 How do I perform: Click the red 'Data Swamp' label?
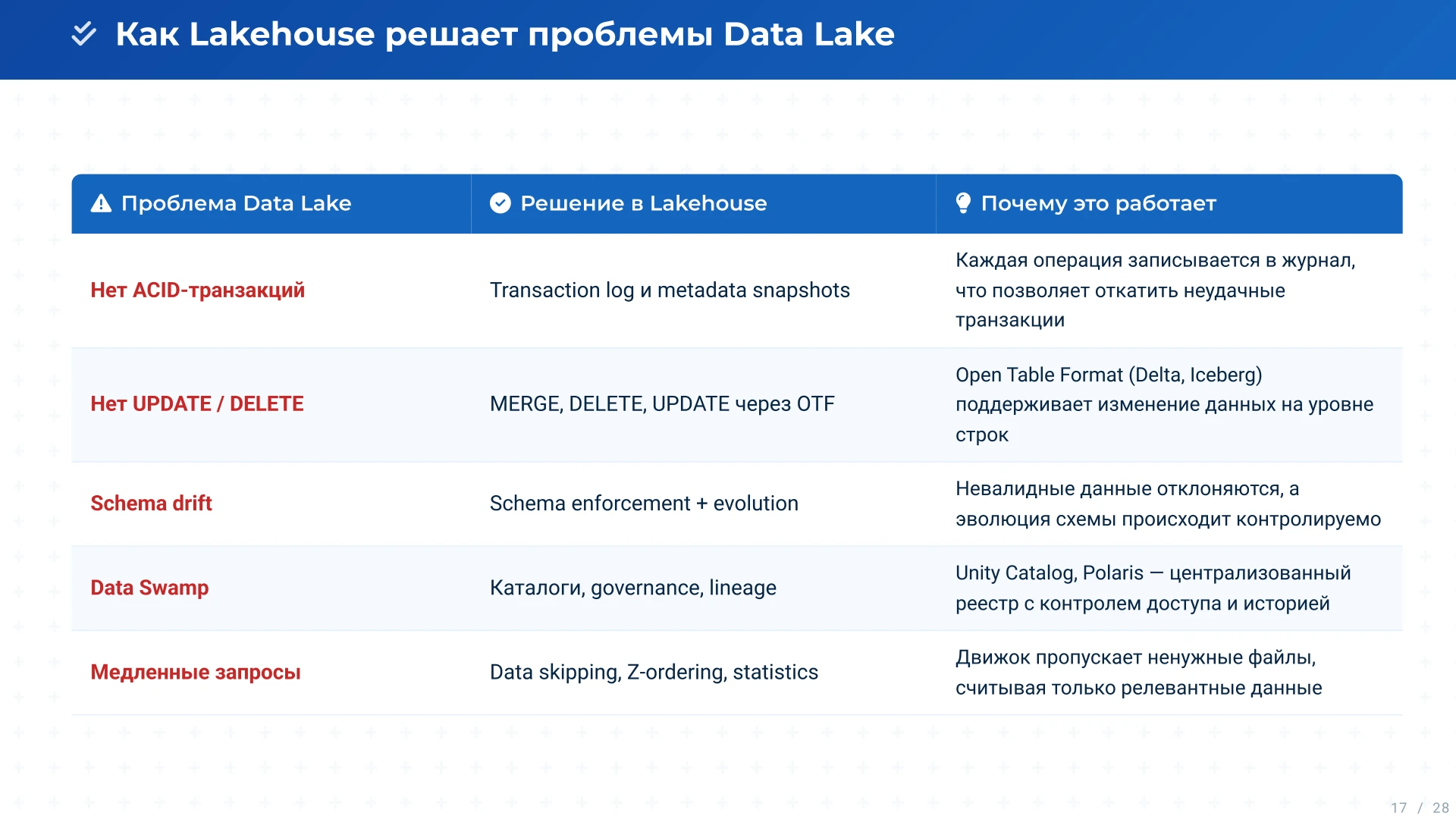[149, 588]
